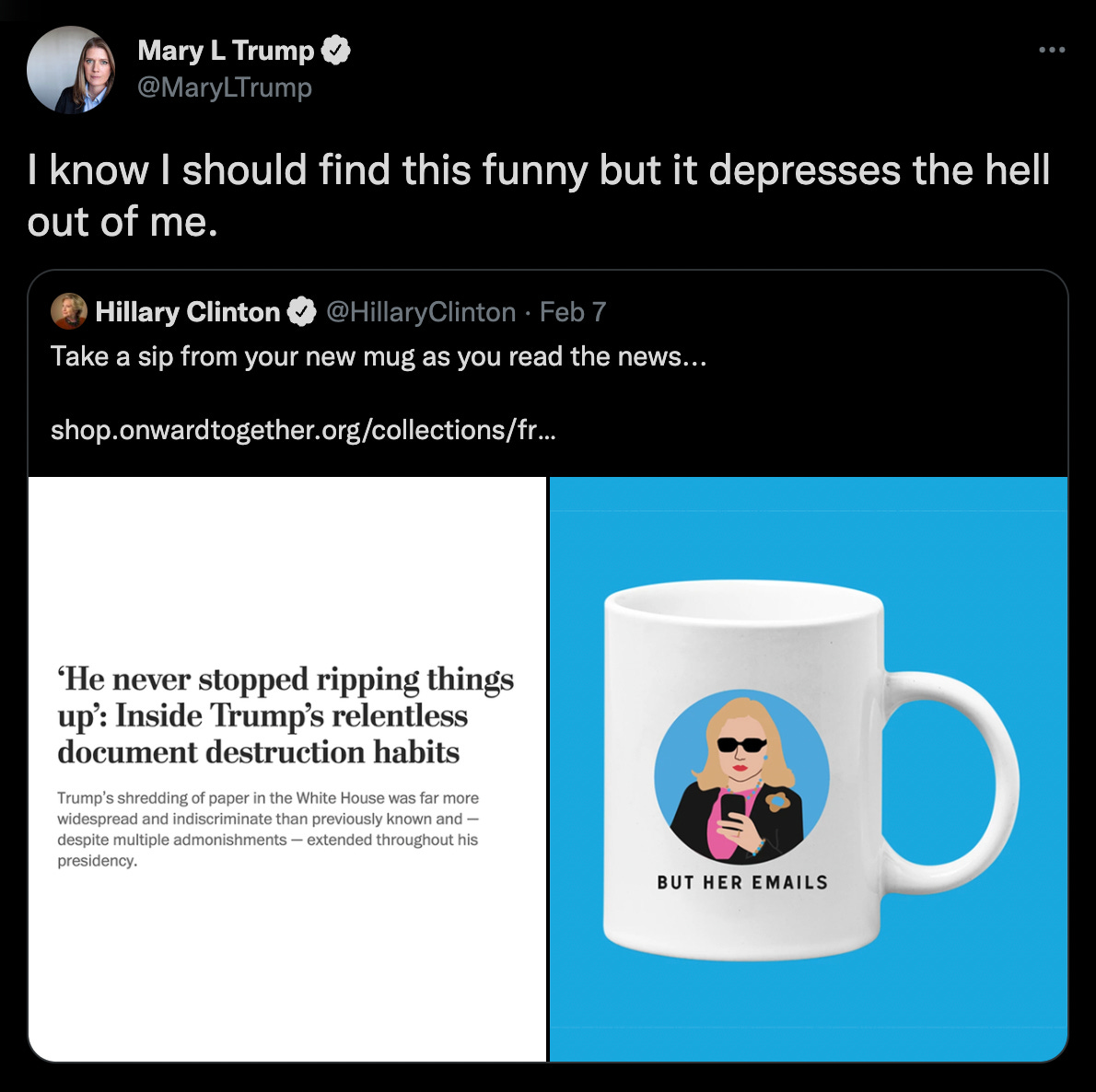Follow the shop.onwardtogether.org link
The image size is (1096, 1092).
303,430
